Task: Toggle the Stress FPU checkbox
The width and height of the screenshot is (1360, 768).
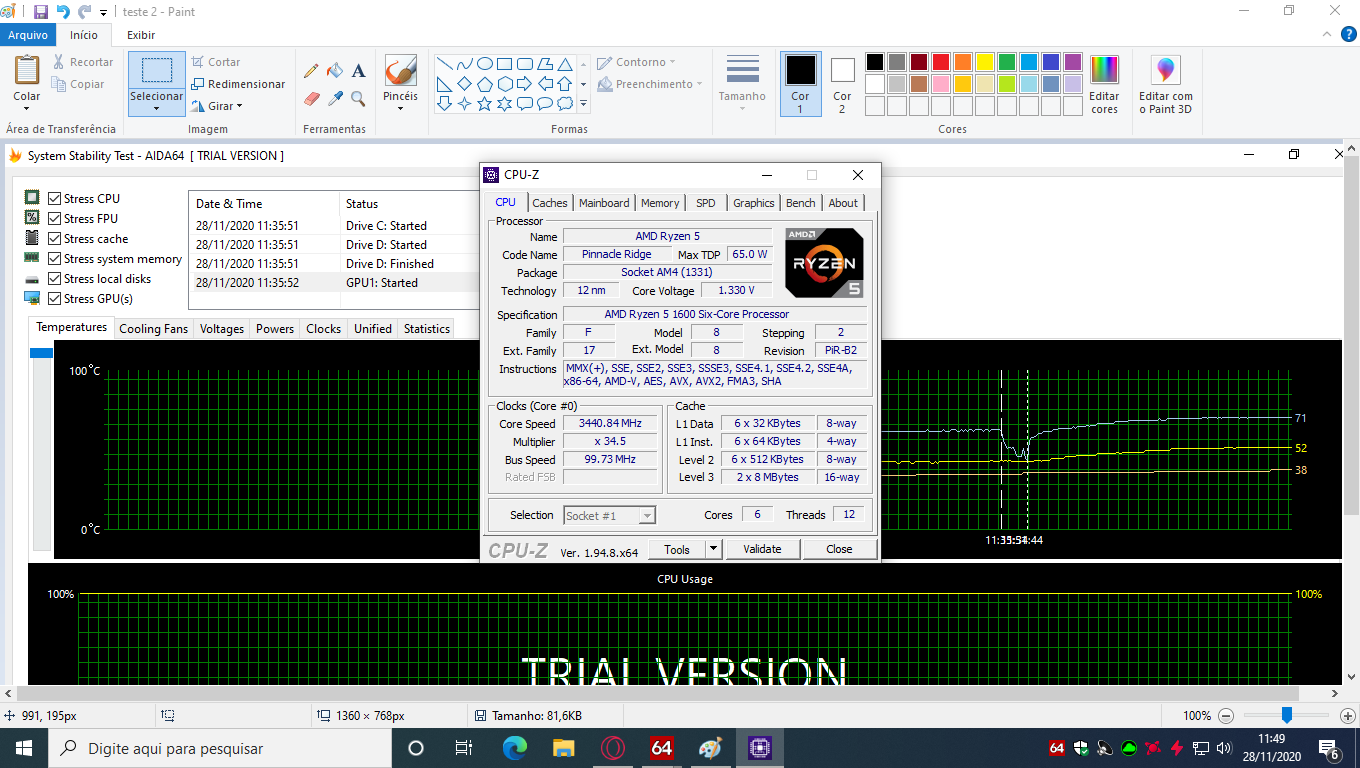Action: pos(55,218)
